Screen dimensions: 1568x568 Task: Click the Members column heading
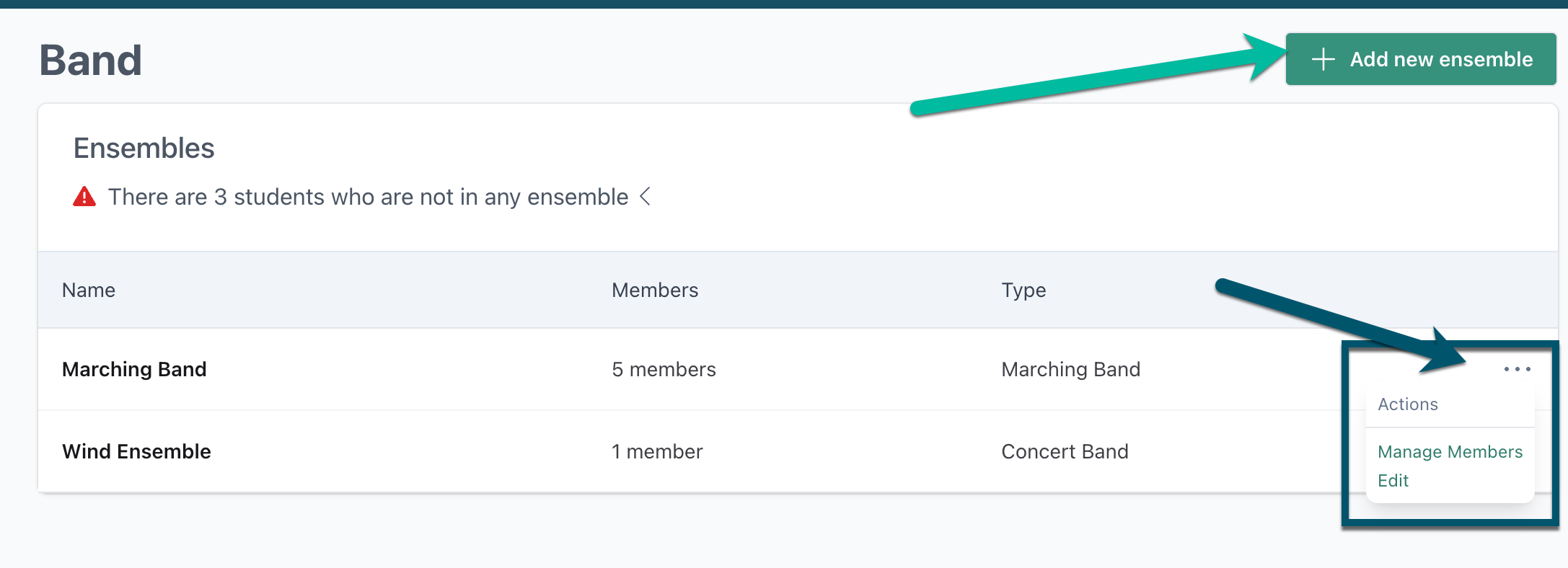click(x=655, y=290)
